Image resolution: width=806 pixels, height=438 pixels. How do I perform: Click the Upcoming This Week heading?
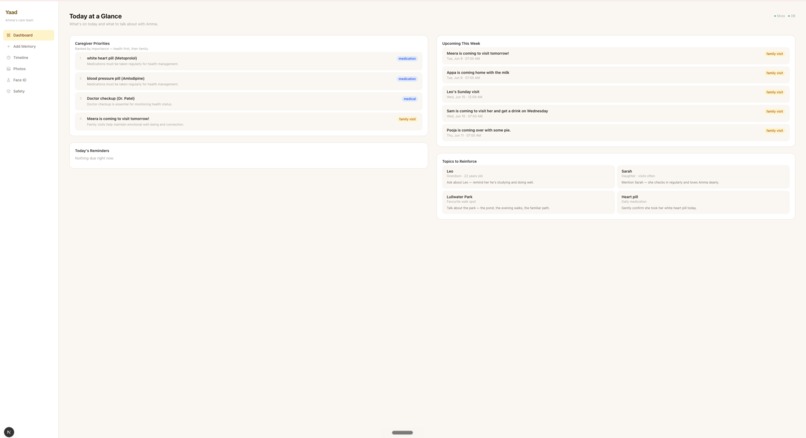pos(461,44)
